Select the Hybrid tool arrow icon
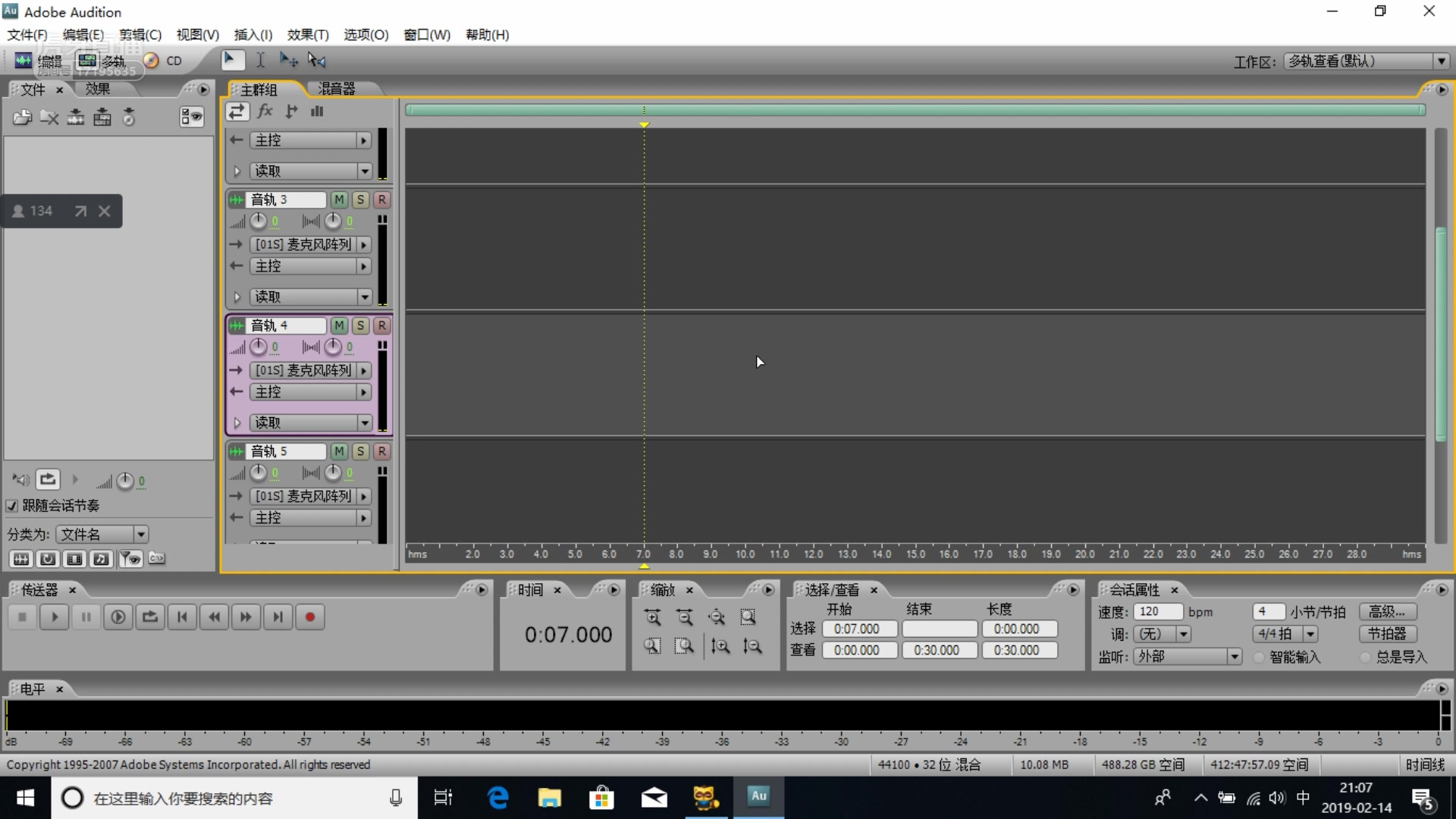This screenshot has width=1456, height=819. (x=232, y=60)
